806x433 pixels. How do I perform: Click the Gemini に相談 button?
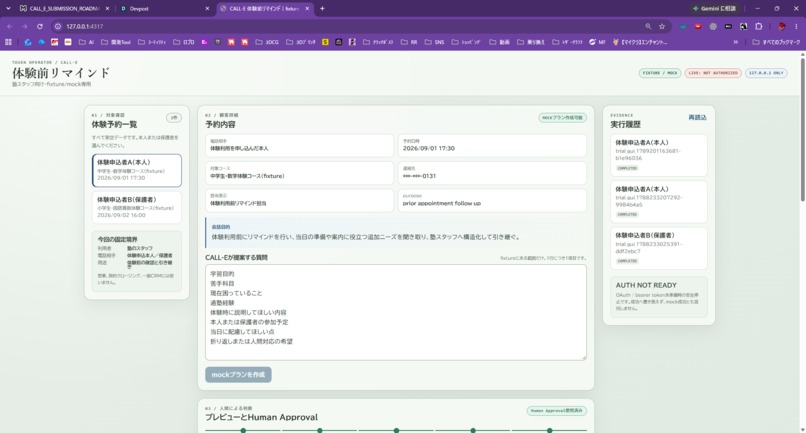pyautogui.click(x=714, y=8)
